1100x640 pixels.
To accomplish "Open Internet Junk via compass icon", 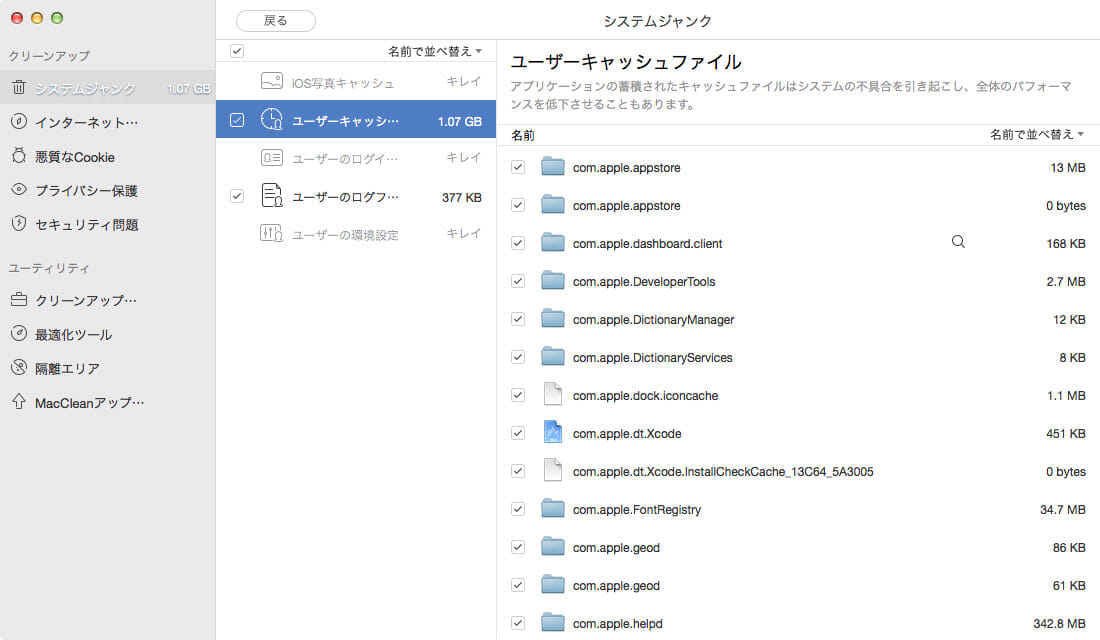I will 19,122.
